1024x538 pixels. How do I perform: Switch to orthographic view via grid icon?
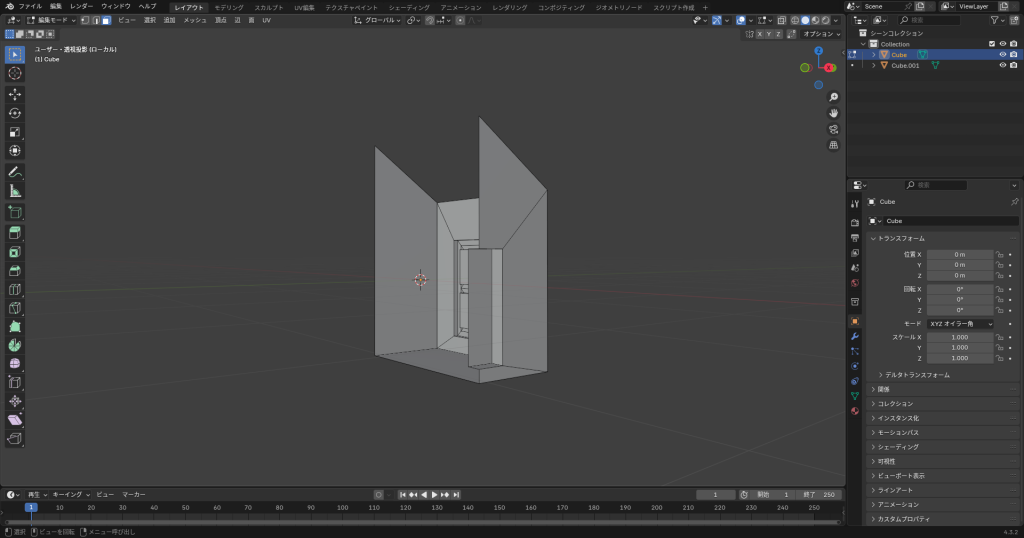click(x=833, y=145)
